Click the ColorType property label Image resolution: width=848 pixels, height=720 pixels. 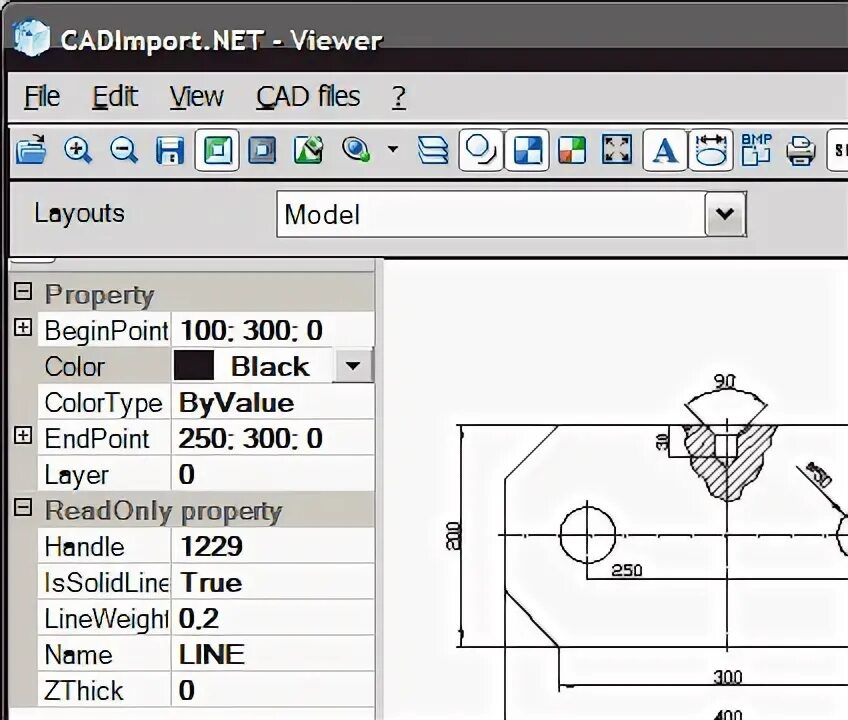pyautogui.click(x=103, y=404)
